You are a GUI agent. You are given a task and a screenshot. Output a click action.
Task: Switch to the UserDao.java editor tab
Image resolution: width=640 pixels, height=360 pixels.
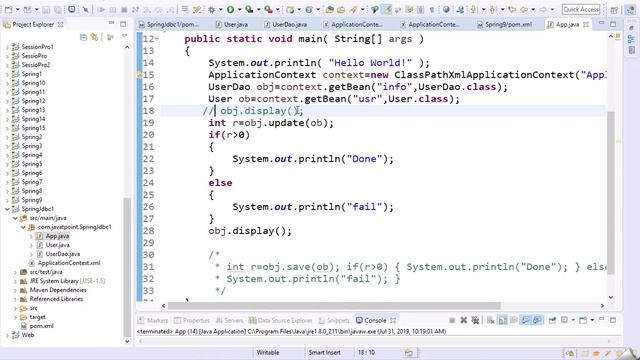tap(285, 24)
